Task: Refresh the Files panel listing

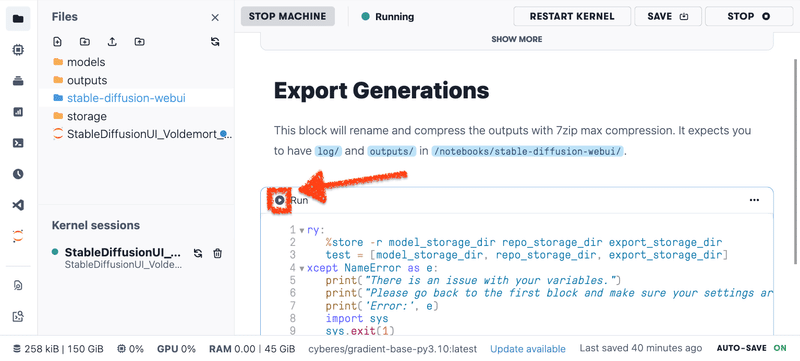Action: pyautogui.click(x=215, y=42)
